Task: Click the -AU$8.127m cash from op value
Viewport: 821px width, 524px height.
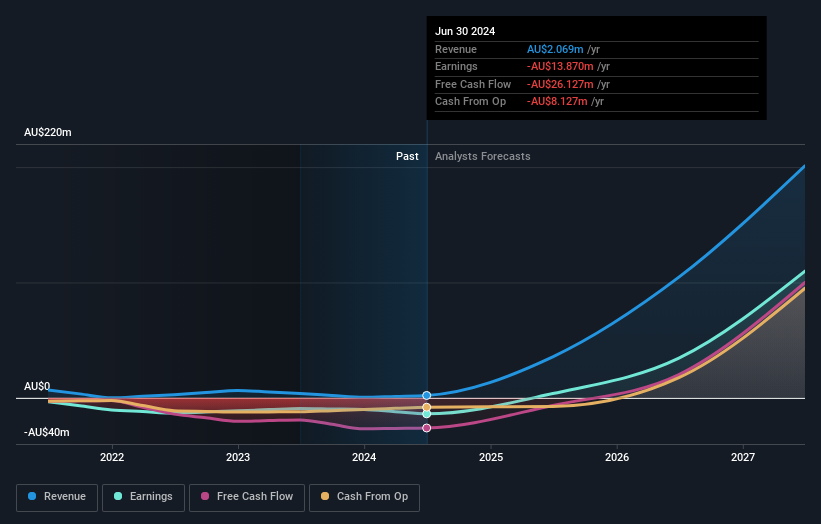Action: click(557, 102)
